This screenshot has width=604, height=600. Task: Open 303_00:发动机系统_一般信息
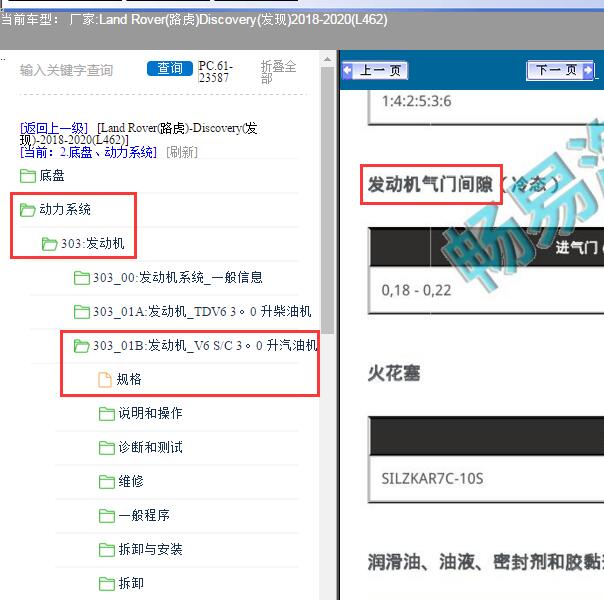178,277
